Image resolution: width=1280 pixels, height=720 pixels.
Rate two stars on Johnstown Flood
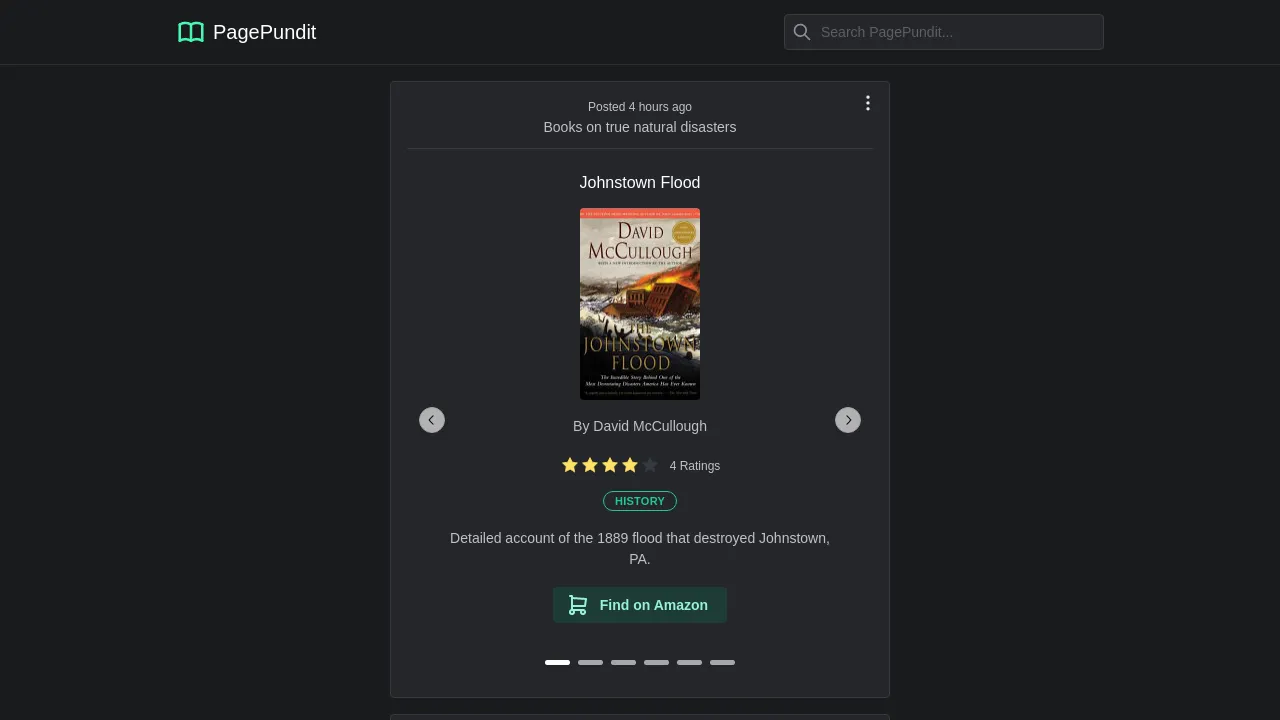[590, 465]
